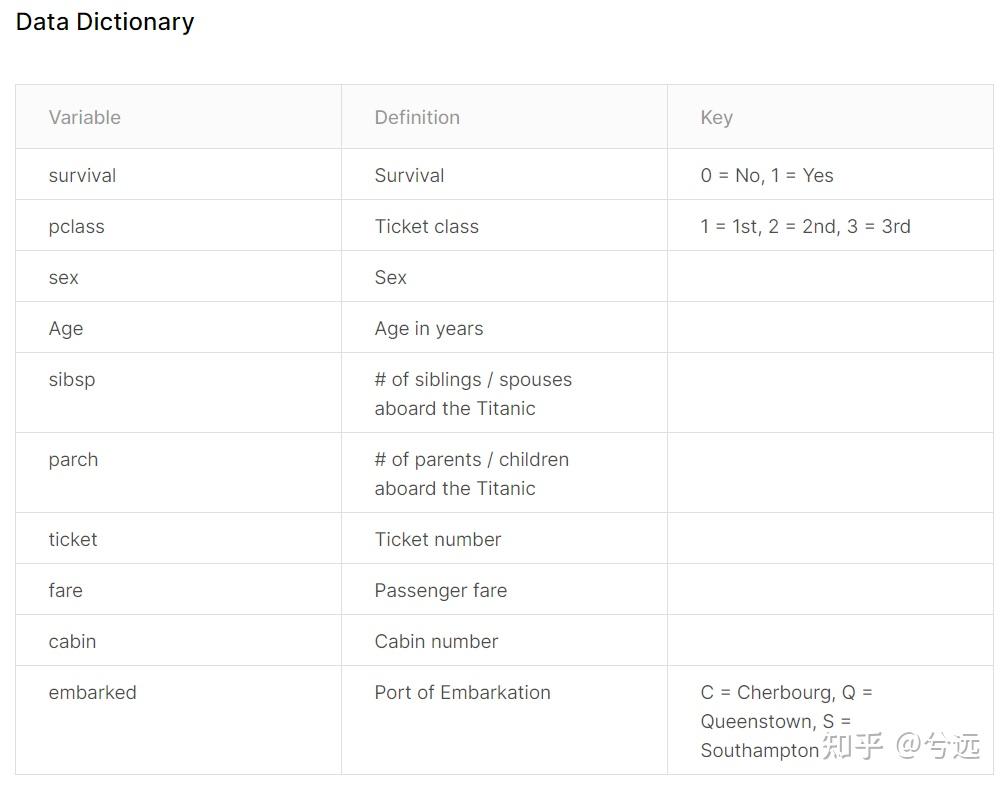The width and height of the screenshot is (1006, 786).
Task: Select the "sibsp" variable name
Action: coord(71,379)
